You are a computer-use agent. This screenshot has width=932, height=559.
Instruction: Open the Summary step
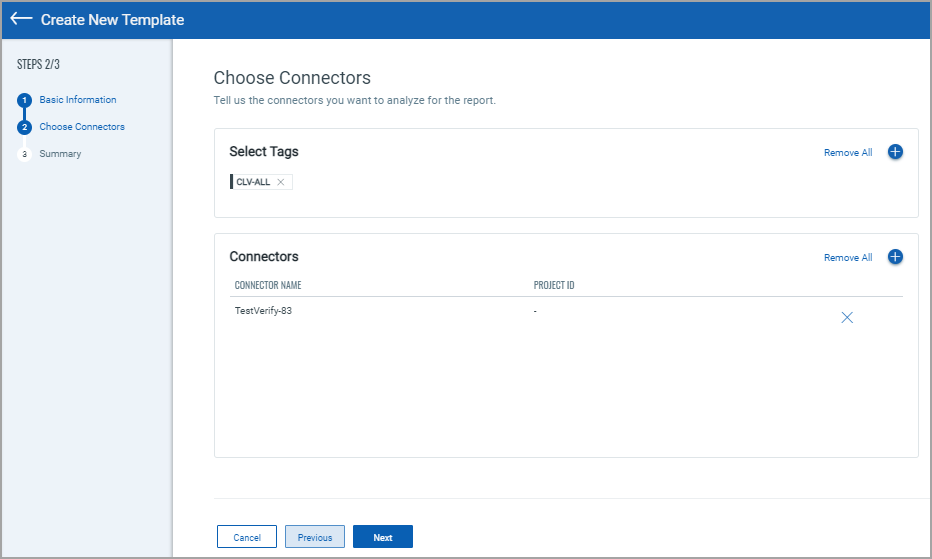60,154
